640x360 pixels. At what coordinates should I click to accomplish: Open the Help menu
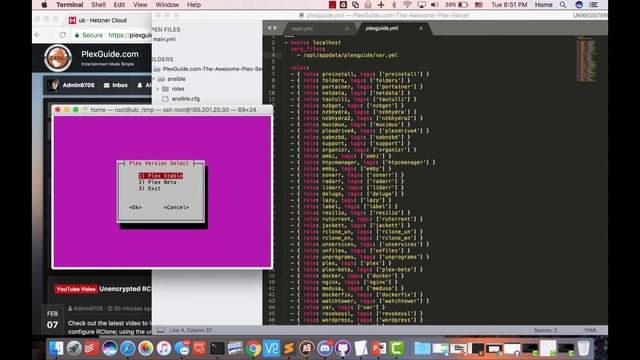194,5
